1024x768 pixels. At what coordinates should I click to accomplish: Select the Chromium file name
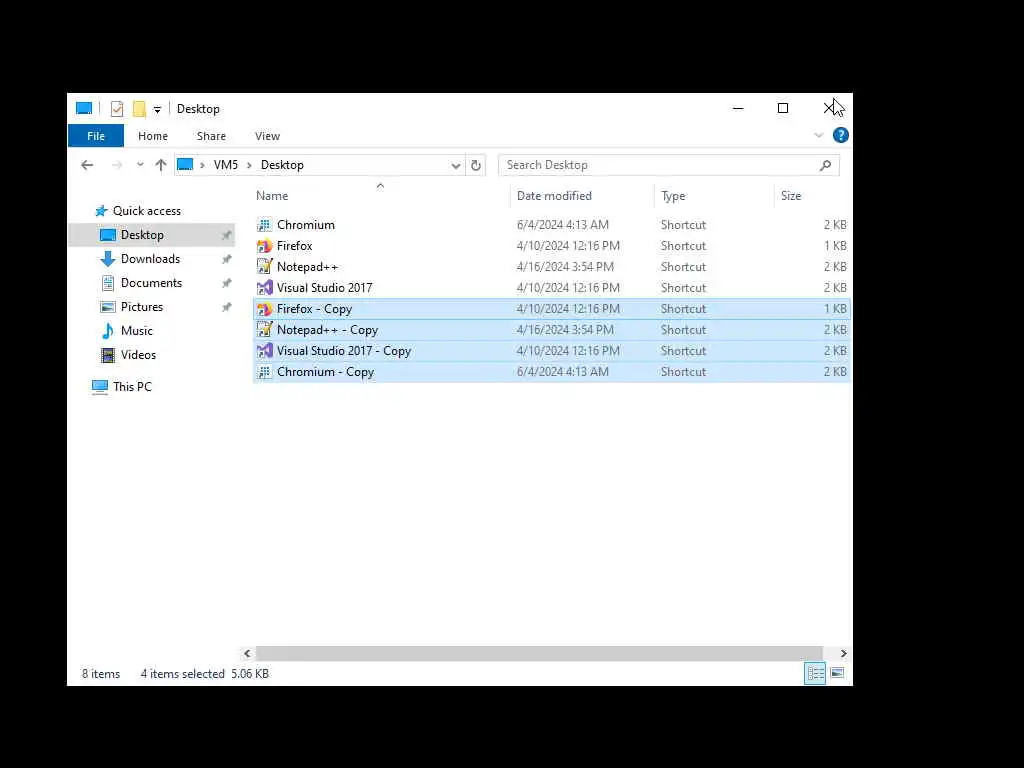point(306,225)
